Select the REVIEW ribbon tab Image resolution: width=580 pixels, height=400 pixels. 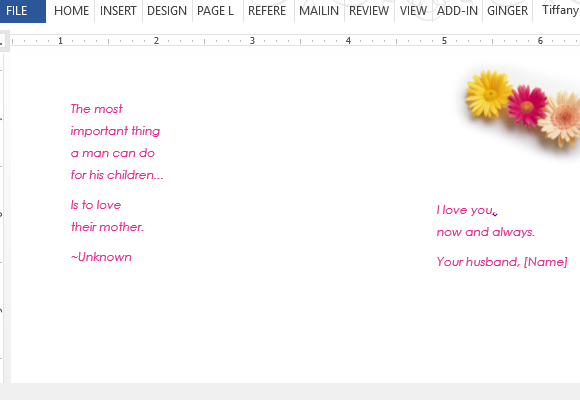369,11
